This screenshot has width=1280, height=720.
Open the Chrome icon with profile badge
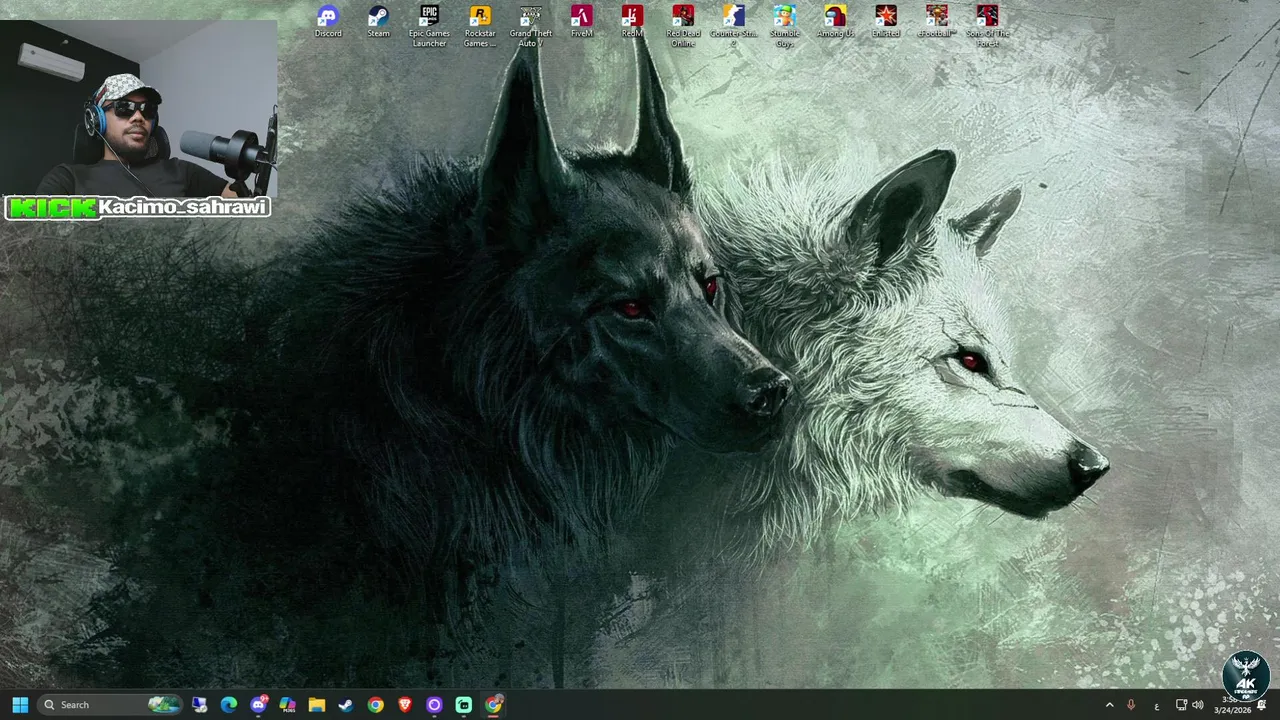coord(494,705)
